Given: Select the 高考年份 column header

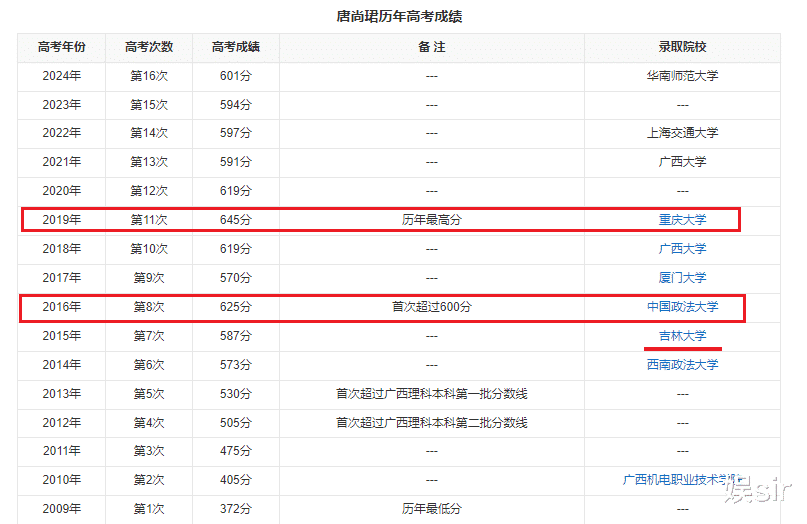Looking at the screenshot, I should click(x=62, y=47).
